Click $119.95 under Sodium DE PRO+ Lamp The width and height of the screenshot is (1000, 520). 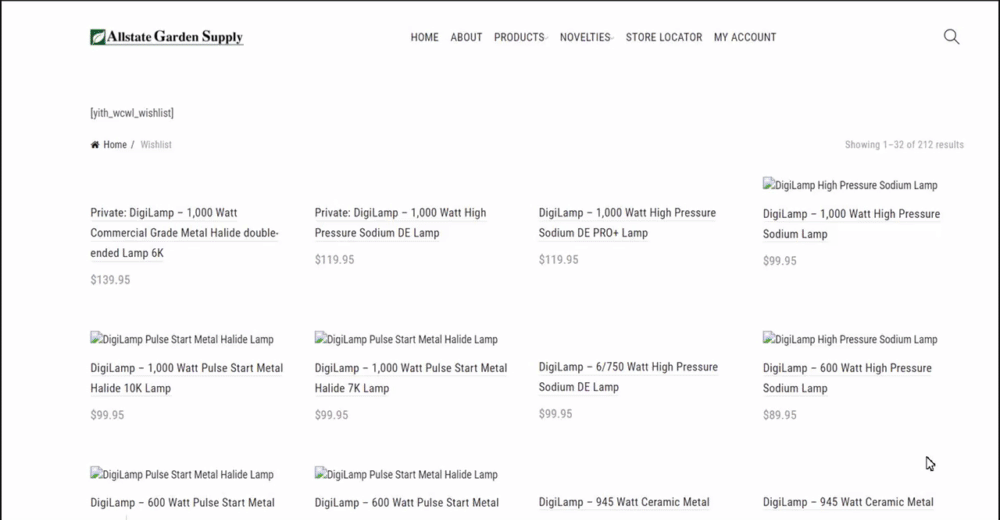coord(559,260)
